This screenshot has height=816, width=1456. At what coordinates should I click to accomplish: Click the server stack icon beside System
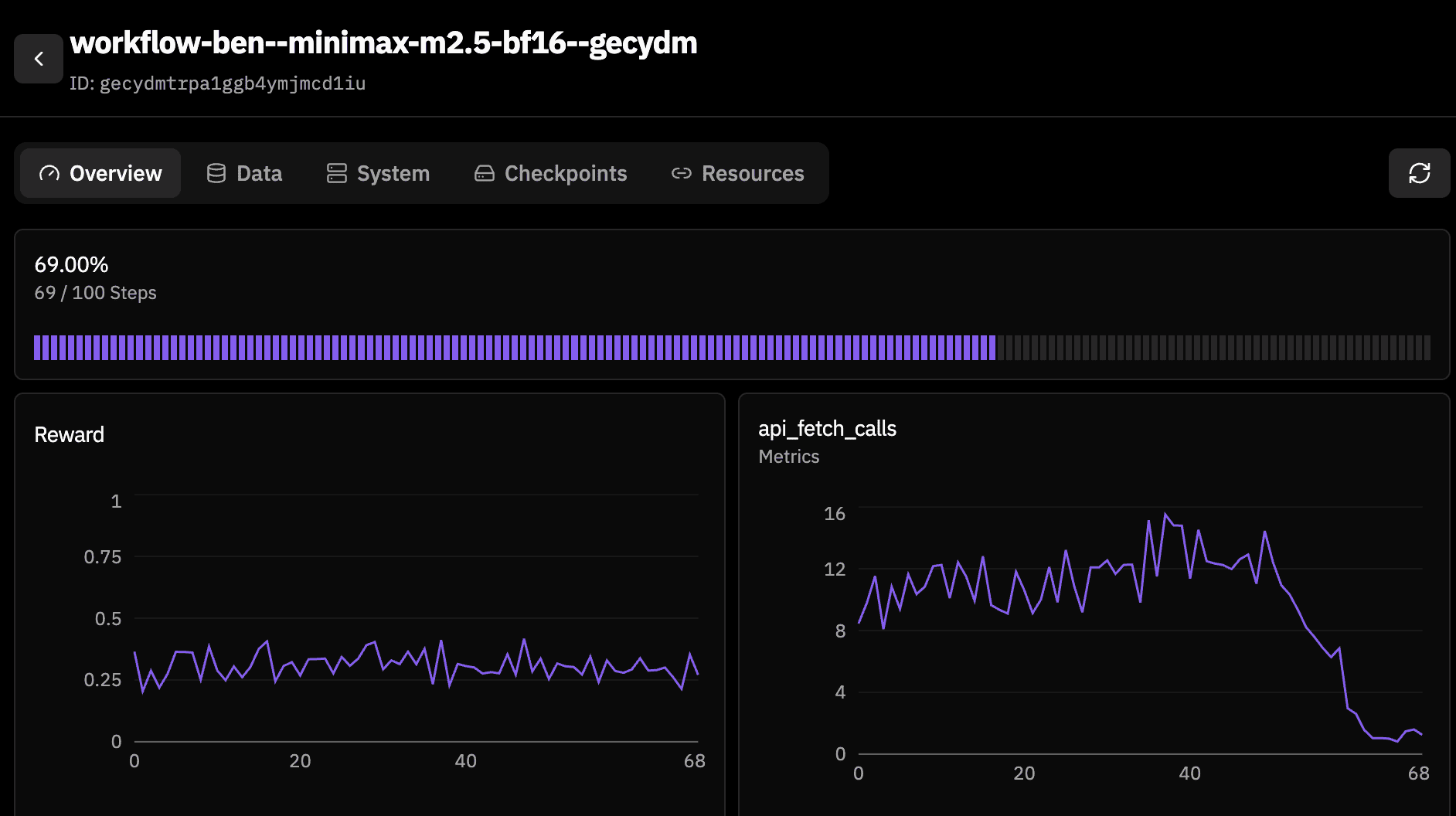pos(335,173)
